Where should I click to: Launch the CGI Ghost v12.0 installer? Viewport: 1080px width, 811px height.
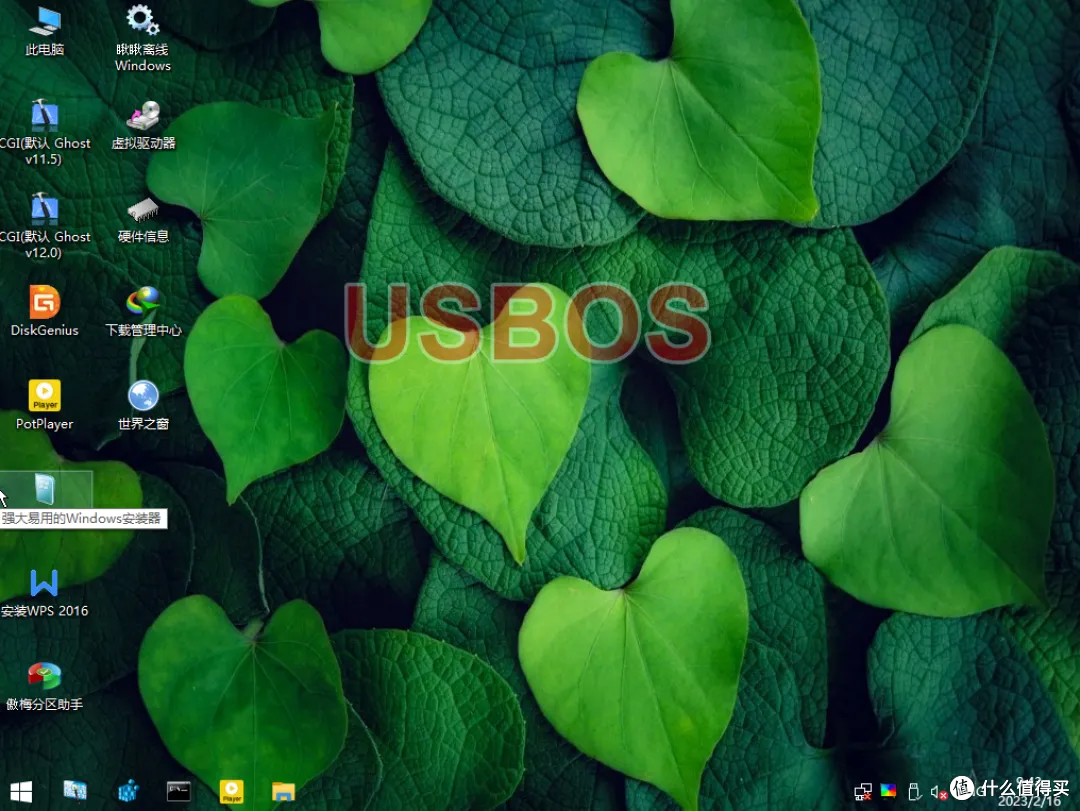[44, 210]
